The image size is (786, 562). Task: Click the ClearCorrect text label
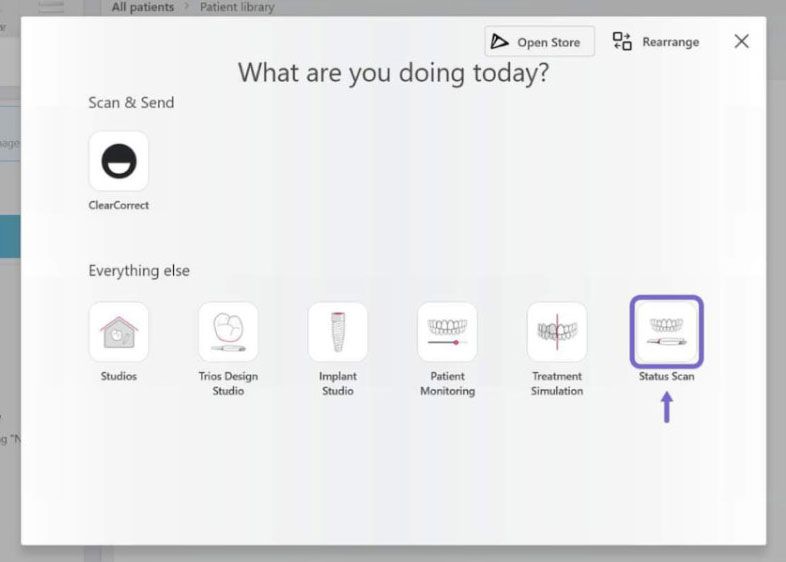(x=119, y=205)
